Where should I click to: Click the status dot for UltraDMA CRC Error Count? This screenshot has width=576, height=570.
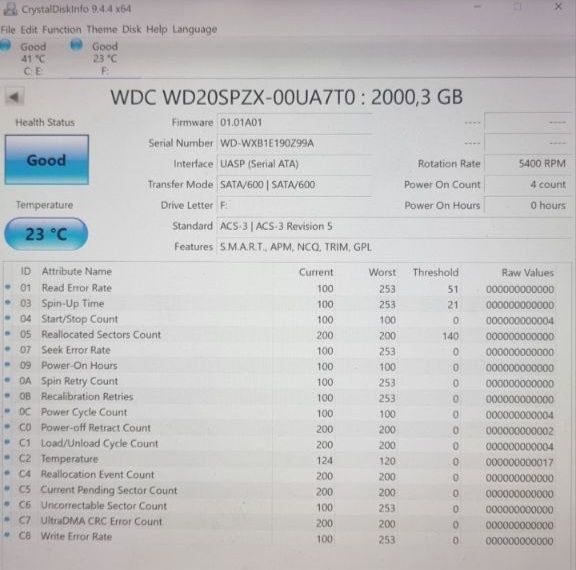point(7,520)
